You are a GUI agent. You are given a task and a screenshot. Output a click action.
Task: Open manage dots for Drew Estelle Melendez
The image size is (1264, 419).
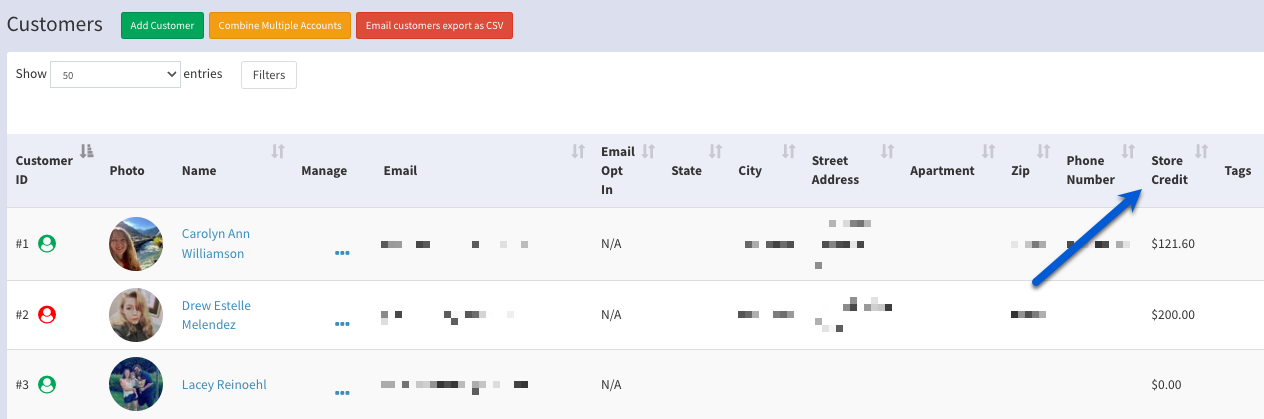342,325
